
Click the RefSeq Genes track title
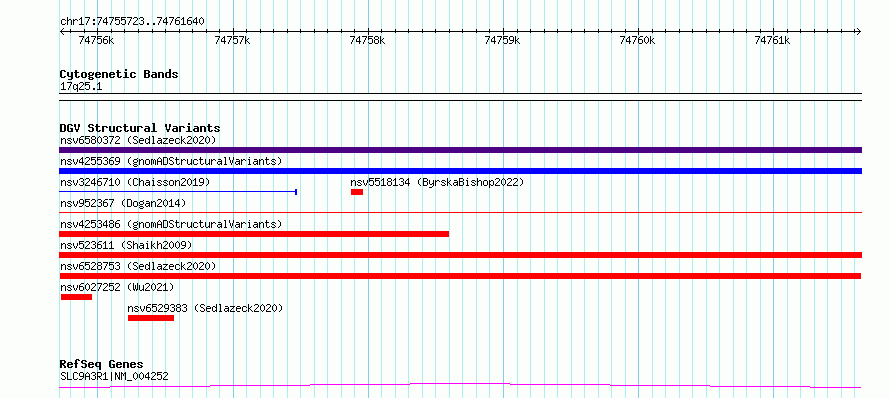click(101, 365)
